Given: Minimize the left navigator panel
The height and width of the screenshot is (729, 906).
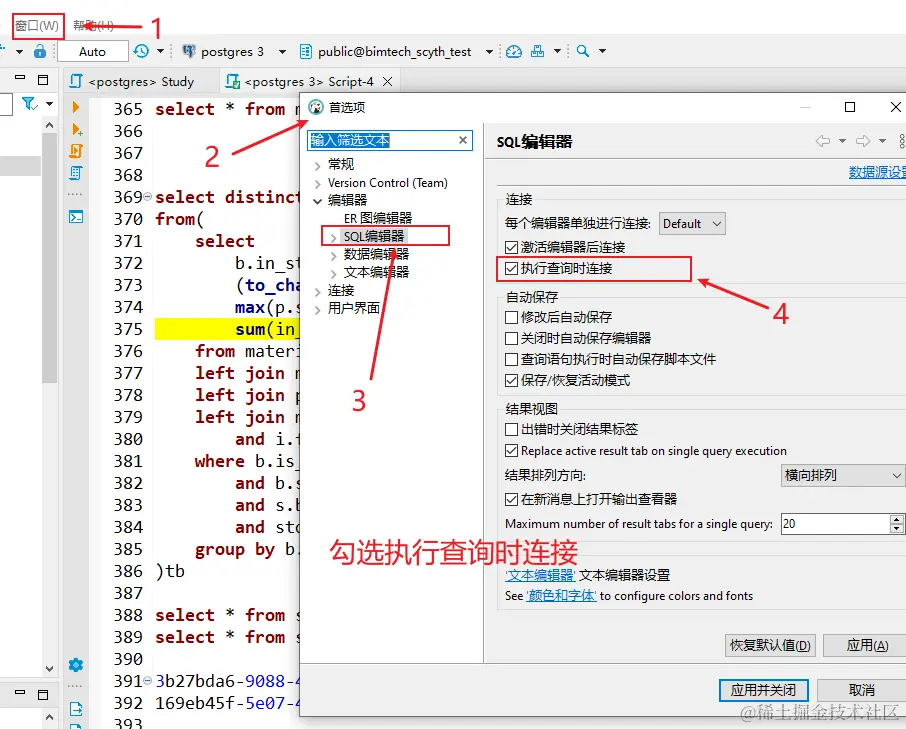Looking at the screenshot, I should tap(20, 77).
